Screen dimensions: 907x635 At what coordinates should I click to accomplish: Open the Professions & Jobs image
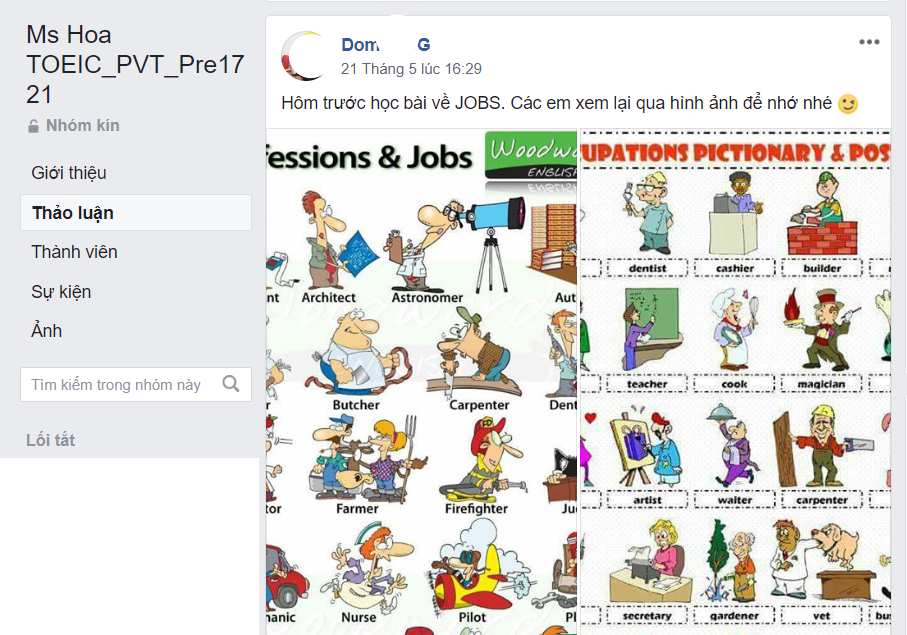coord(422,382)
